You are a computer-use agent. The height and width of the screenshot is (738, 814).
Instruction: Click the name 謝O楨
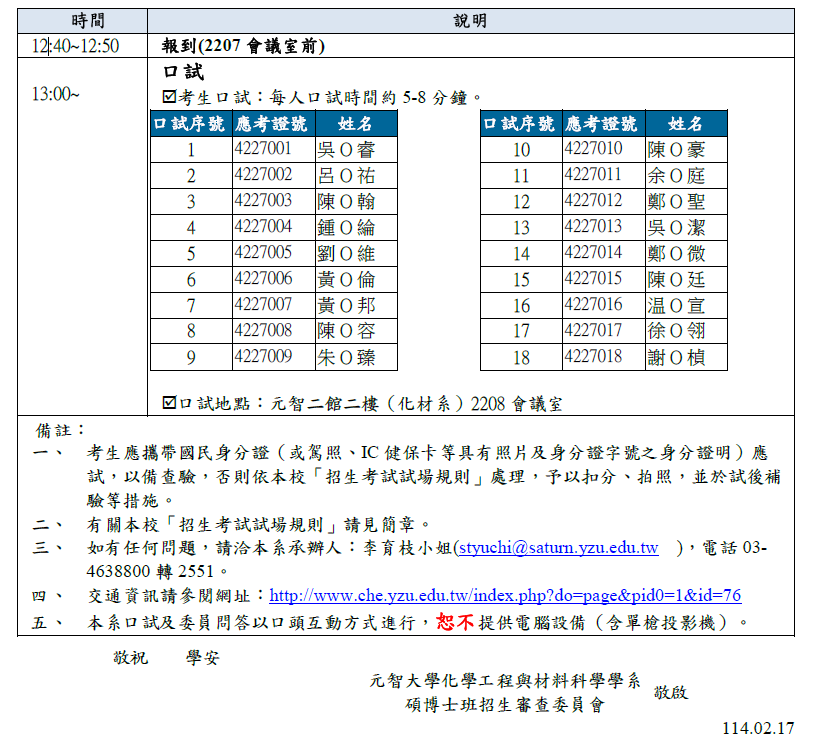point(676,358)
